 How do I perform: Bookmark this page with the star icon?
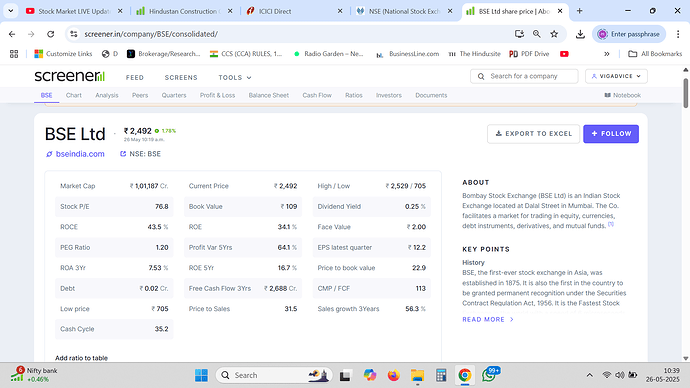[x=554, y=34]
